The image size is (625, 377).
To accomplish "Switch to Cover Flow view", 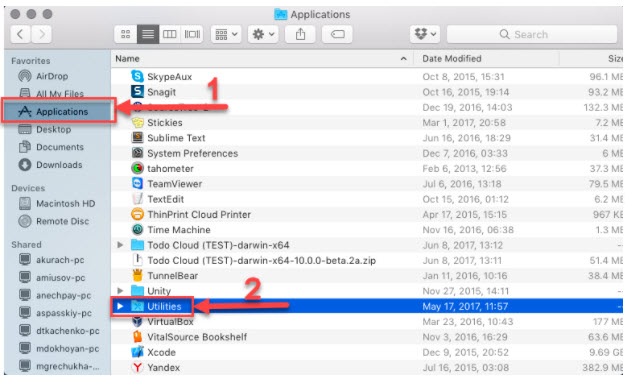I will pos(192,34).
